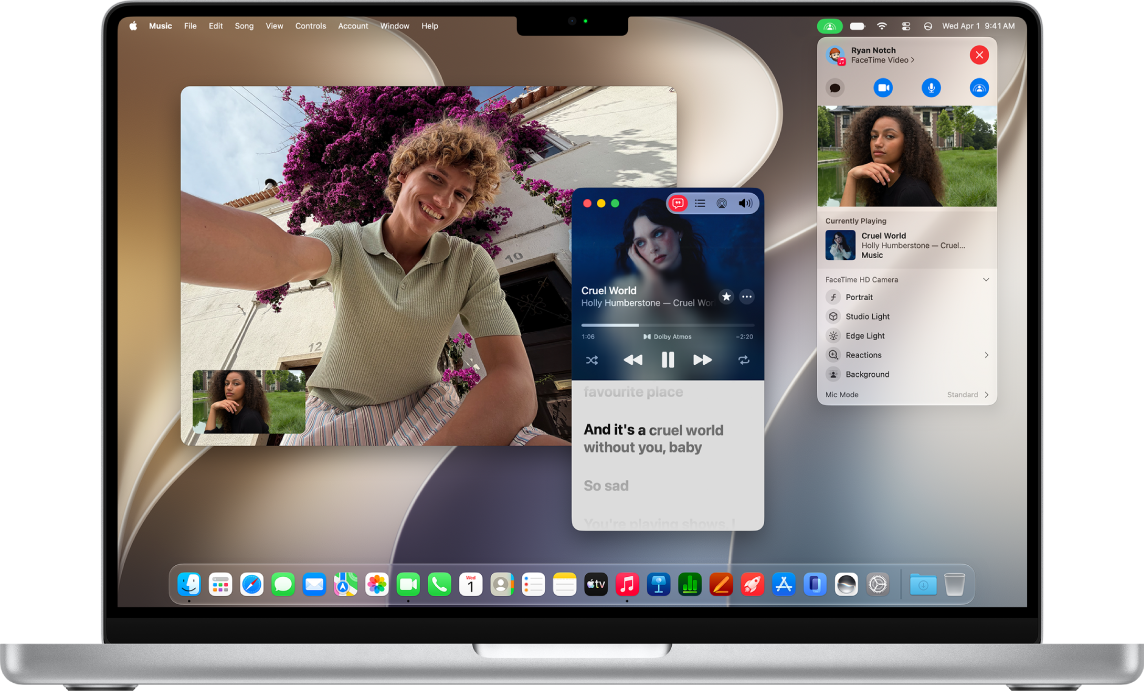Switch to FaceTime in the Dock
The image size is (1144, 692).
(x=408, y=584)
